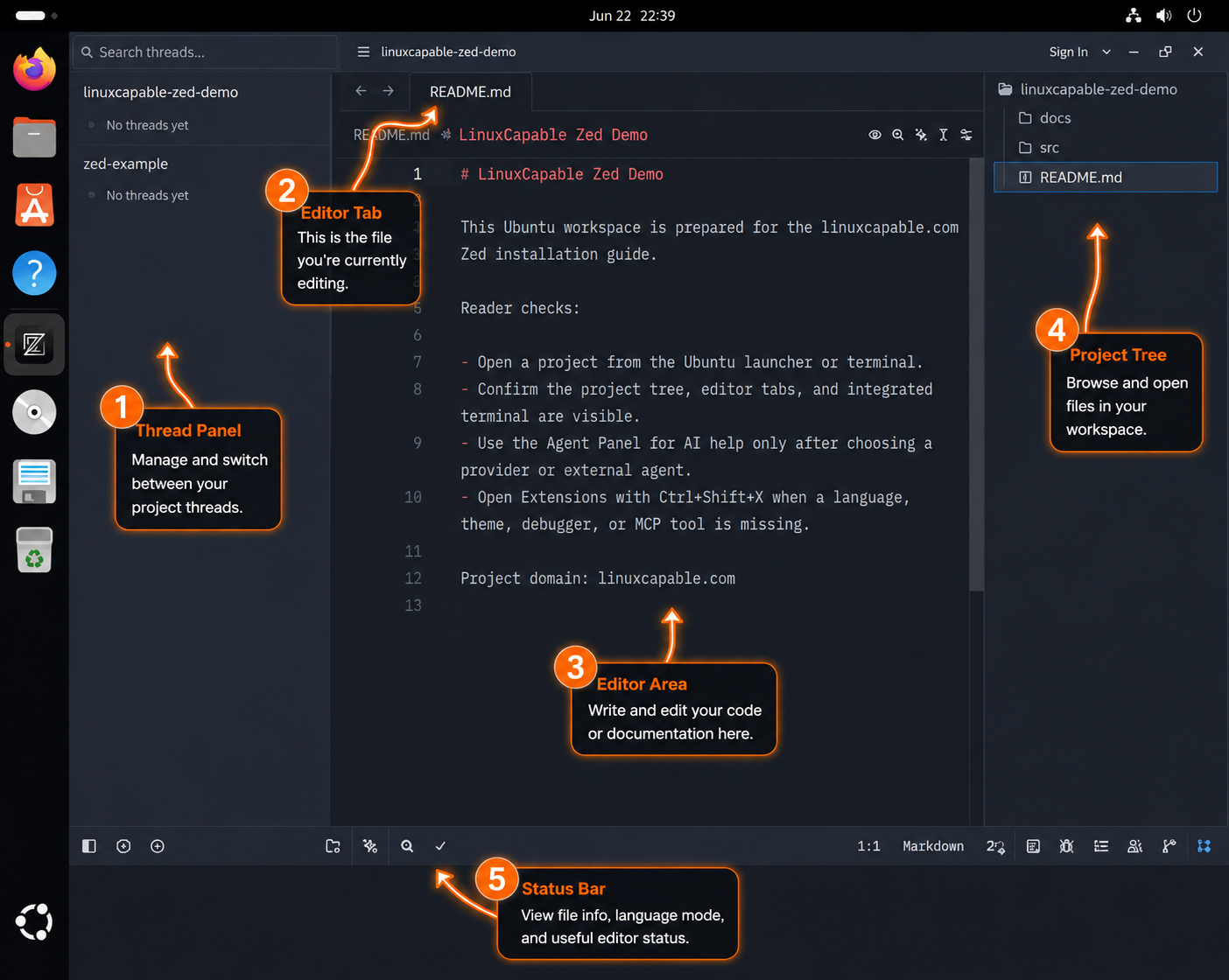This screenshot has height=980, width=1229.
Task: Open the power menu icon in top bar
Action: coord(1194,16)
